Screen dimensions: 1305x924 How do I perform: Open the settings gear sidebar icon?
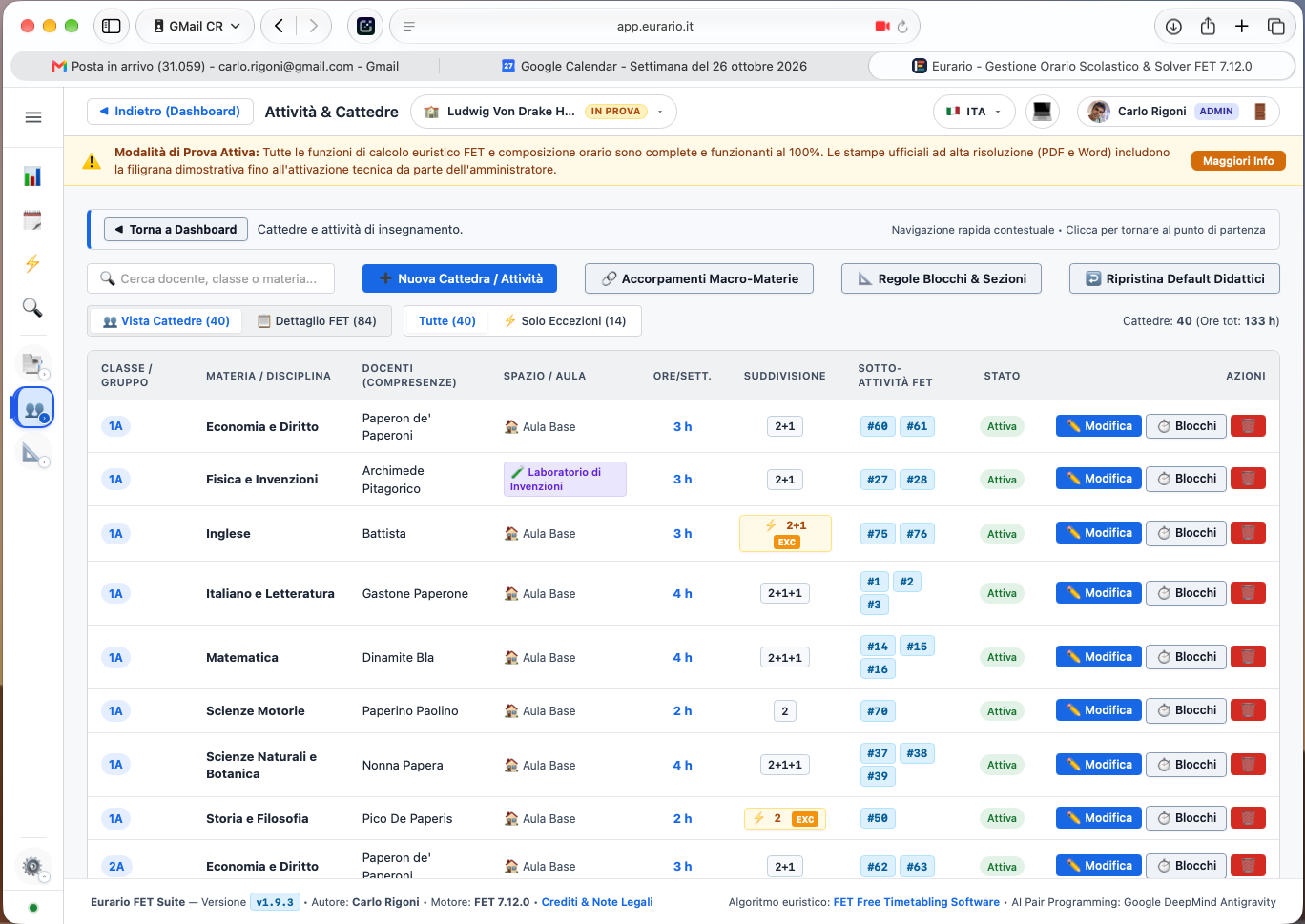(x=32, y=866)
